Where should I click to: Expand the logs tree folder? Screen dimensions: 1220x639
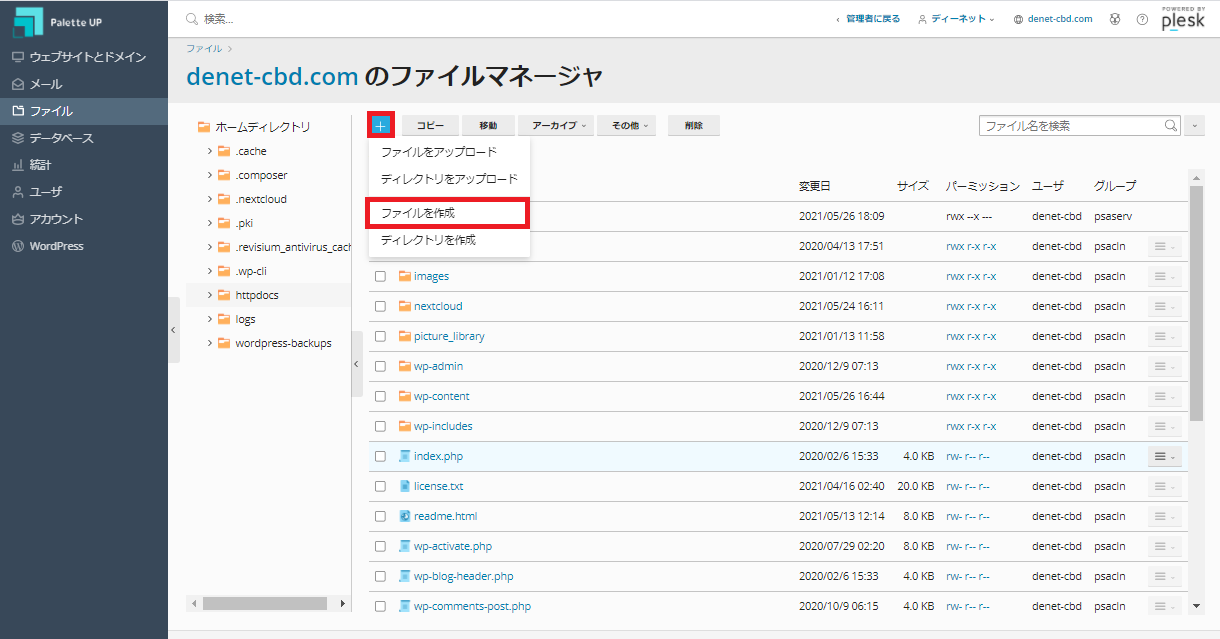point(210,319)
